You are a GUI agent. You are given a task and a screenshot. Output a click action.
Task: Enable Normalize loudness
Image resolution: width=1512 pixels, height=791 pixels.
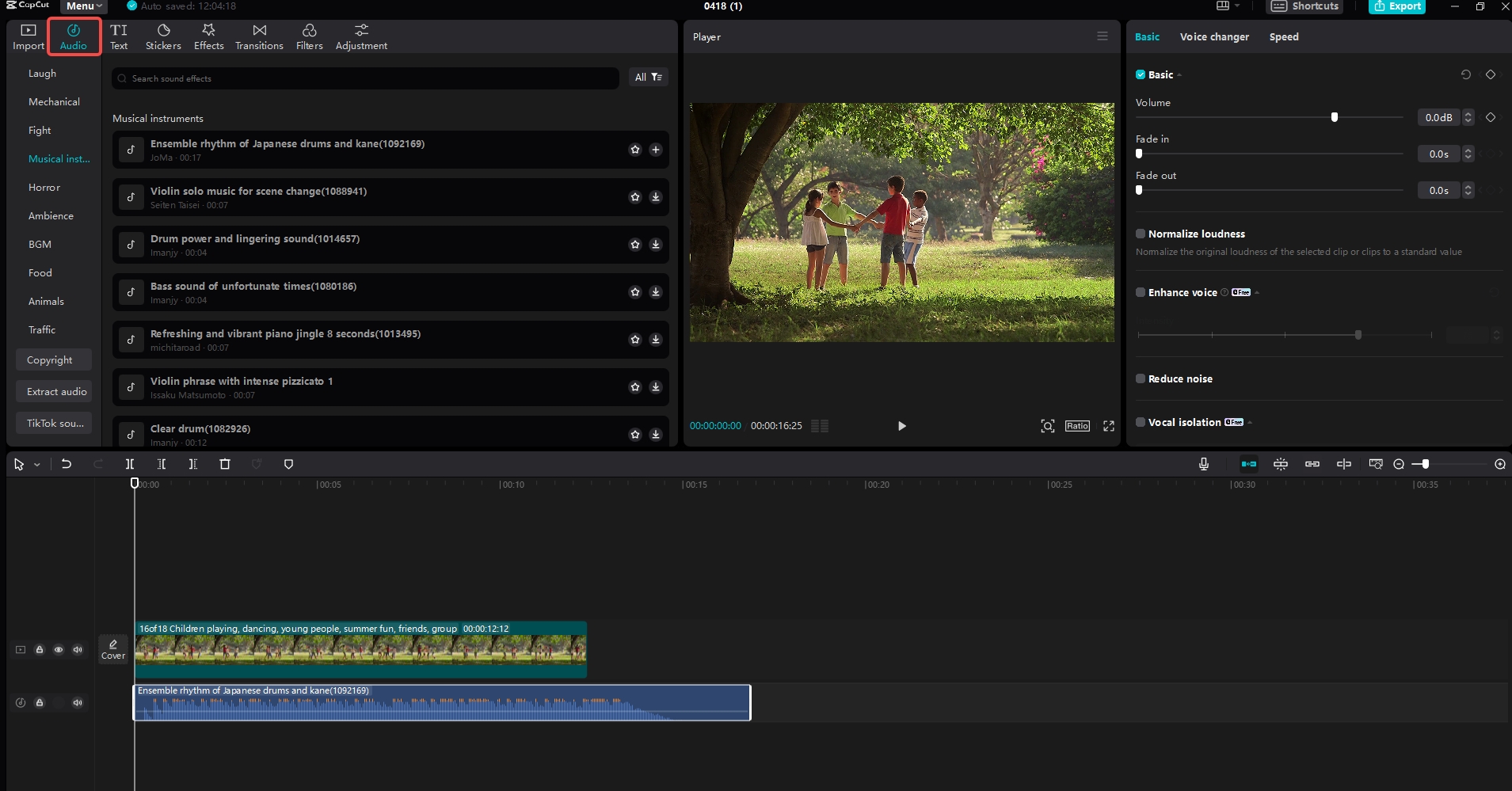click(x=1141, y=234)
